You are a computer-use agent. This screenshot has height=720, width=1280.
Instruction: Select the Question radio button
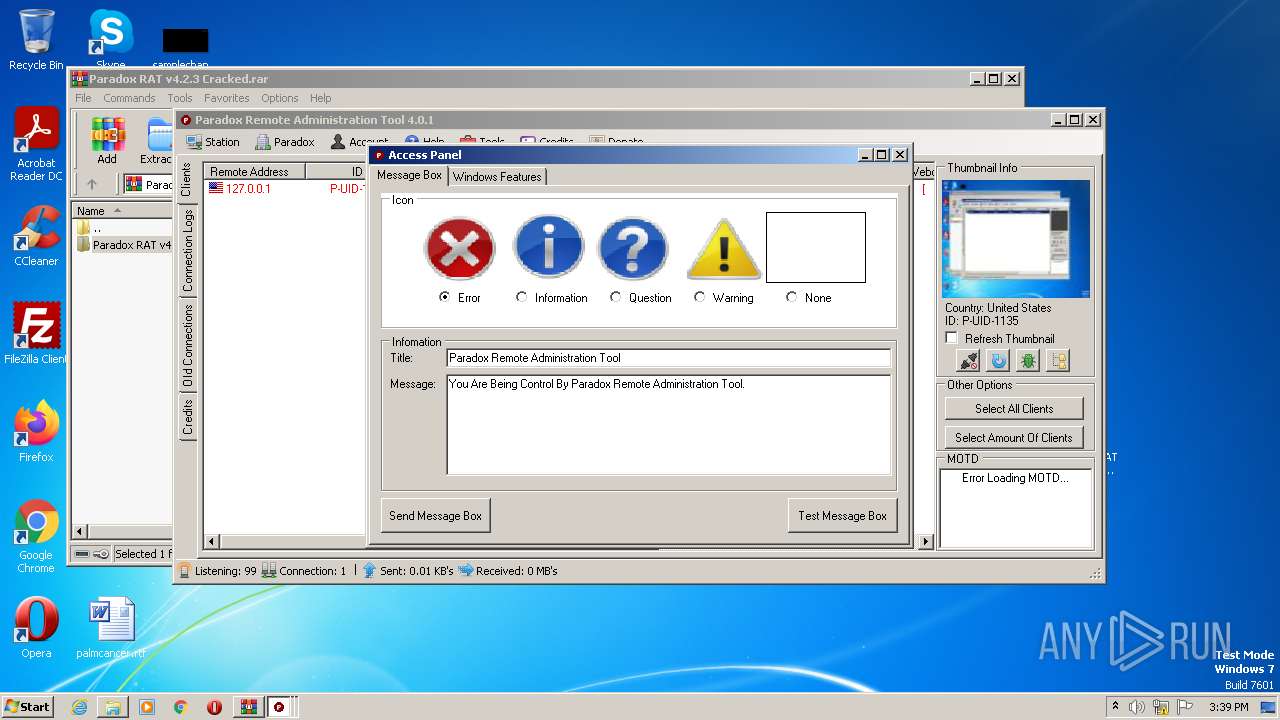tap(615, 297)
